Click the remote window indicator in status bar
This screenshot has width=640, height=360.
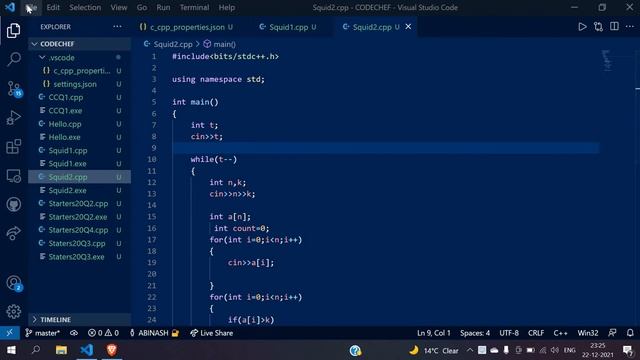pyautogui.click(x=9, y=333)
